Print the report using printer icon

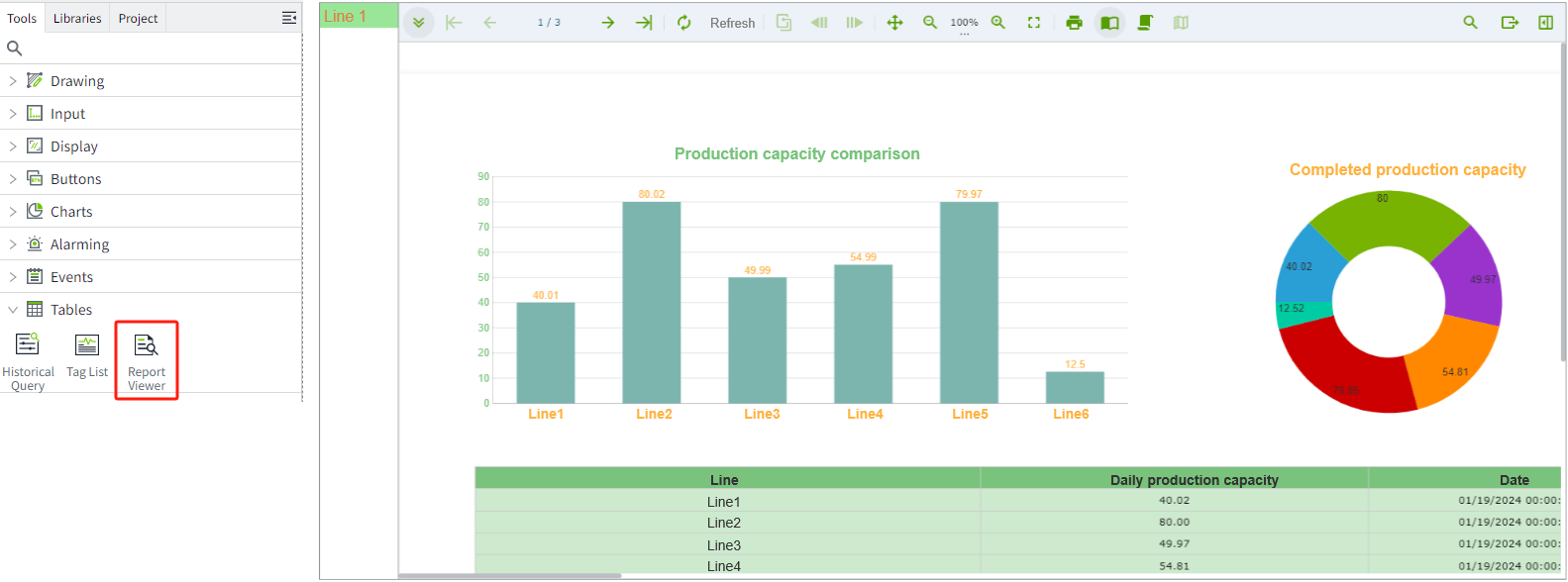click(x=1074, y=23)
